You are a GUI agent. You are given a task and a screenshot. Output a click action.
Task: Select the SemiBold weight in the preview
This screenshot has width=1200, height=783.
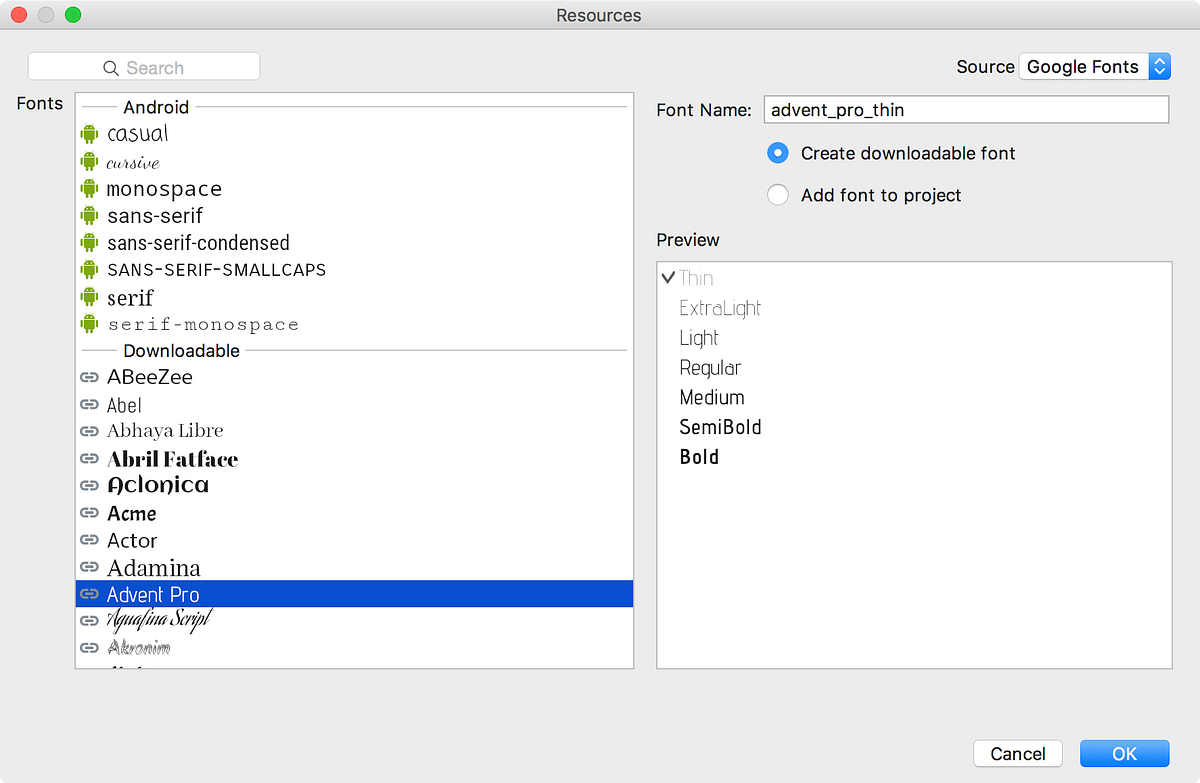pyautogui.click(x=720, y=427)
